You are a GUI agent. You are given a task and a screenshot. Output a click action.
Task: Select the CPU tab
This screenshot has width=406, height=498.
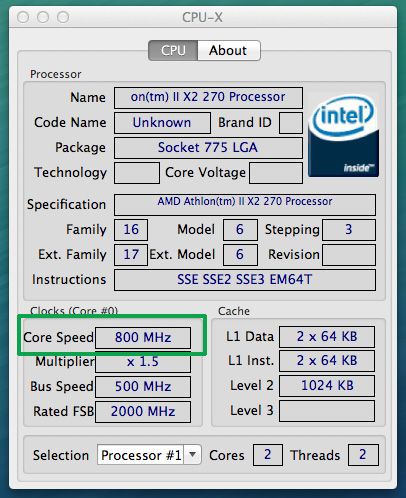click(173, 51)
